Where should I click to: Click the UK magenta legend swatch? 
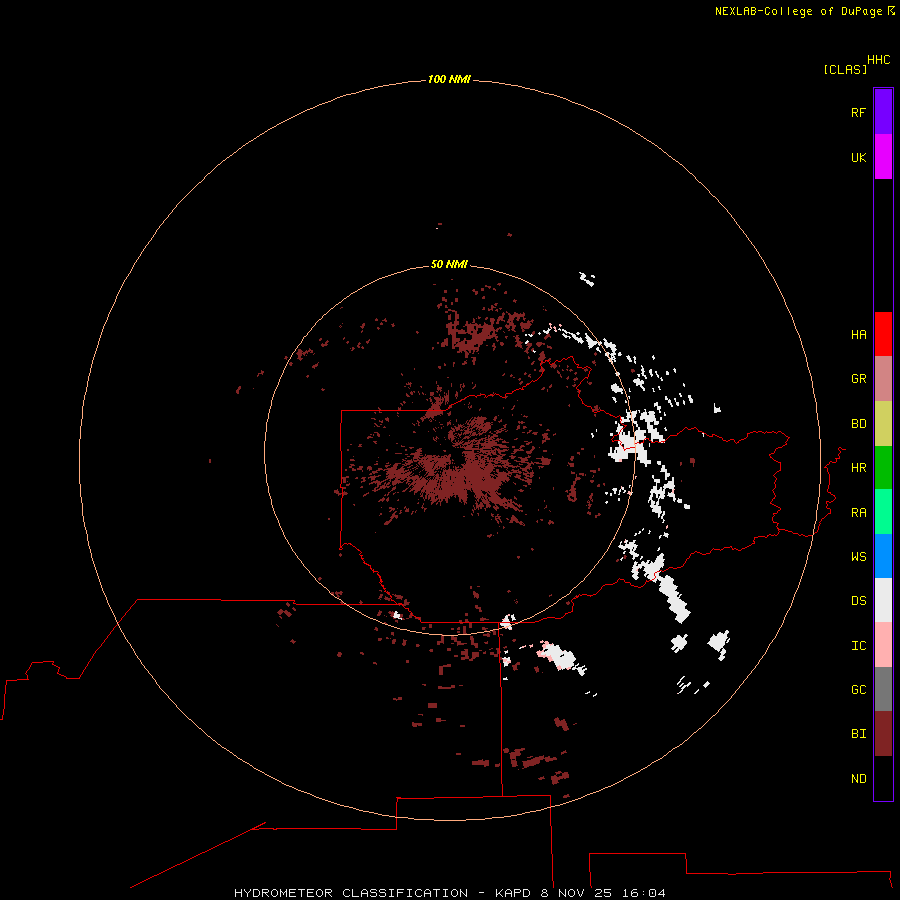point(883,157)
